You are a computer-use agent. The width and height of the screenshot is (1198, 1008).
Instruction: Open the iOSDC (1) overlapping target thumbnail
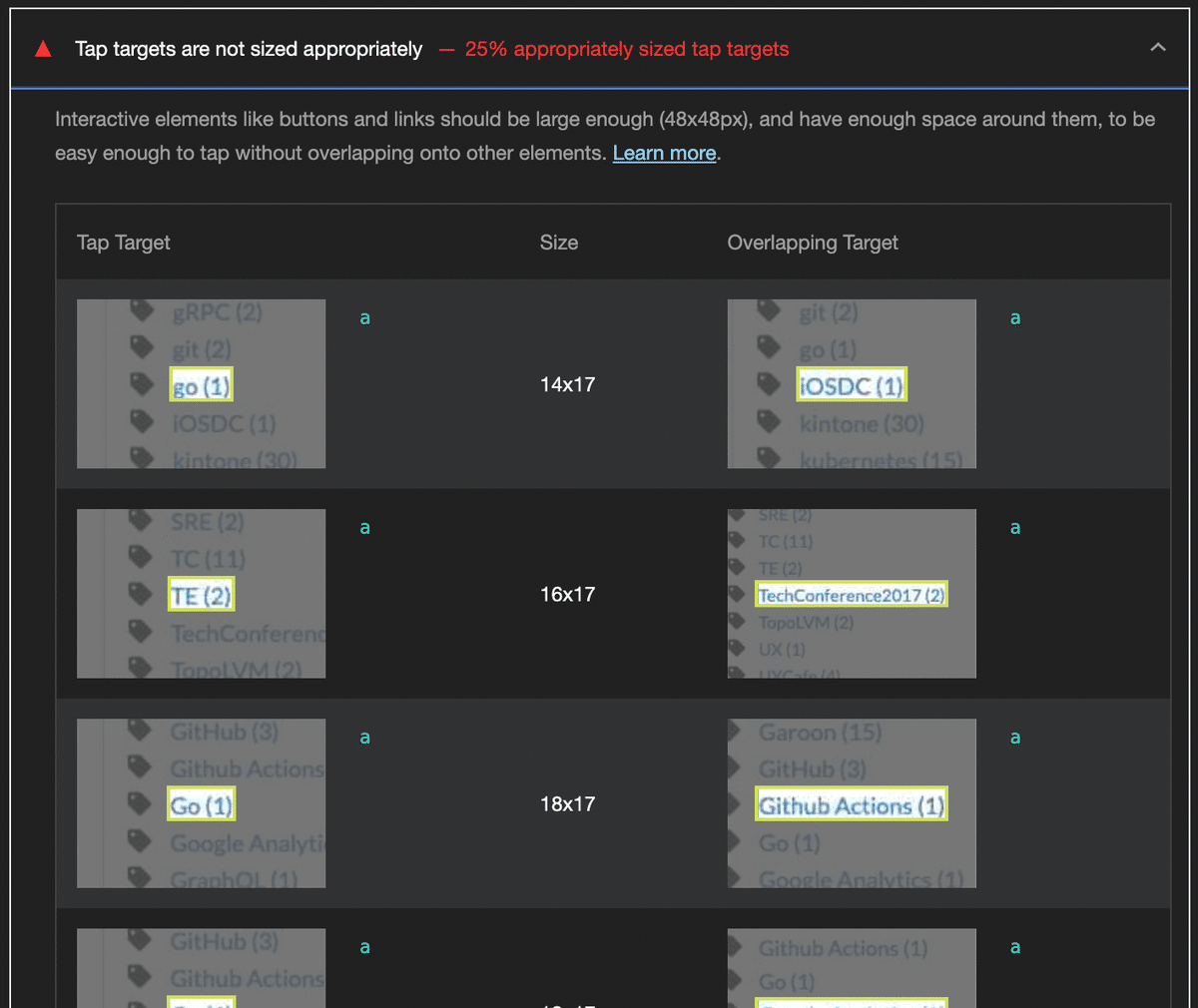(x=852, y=384)
